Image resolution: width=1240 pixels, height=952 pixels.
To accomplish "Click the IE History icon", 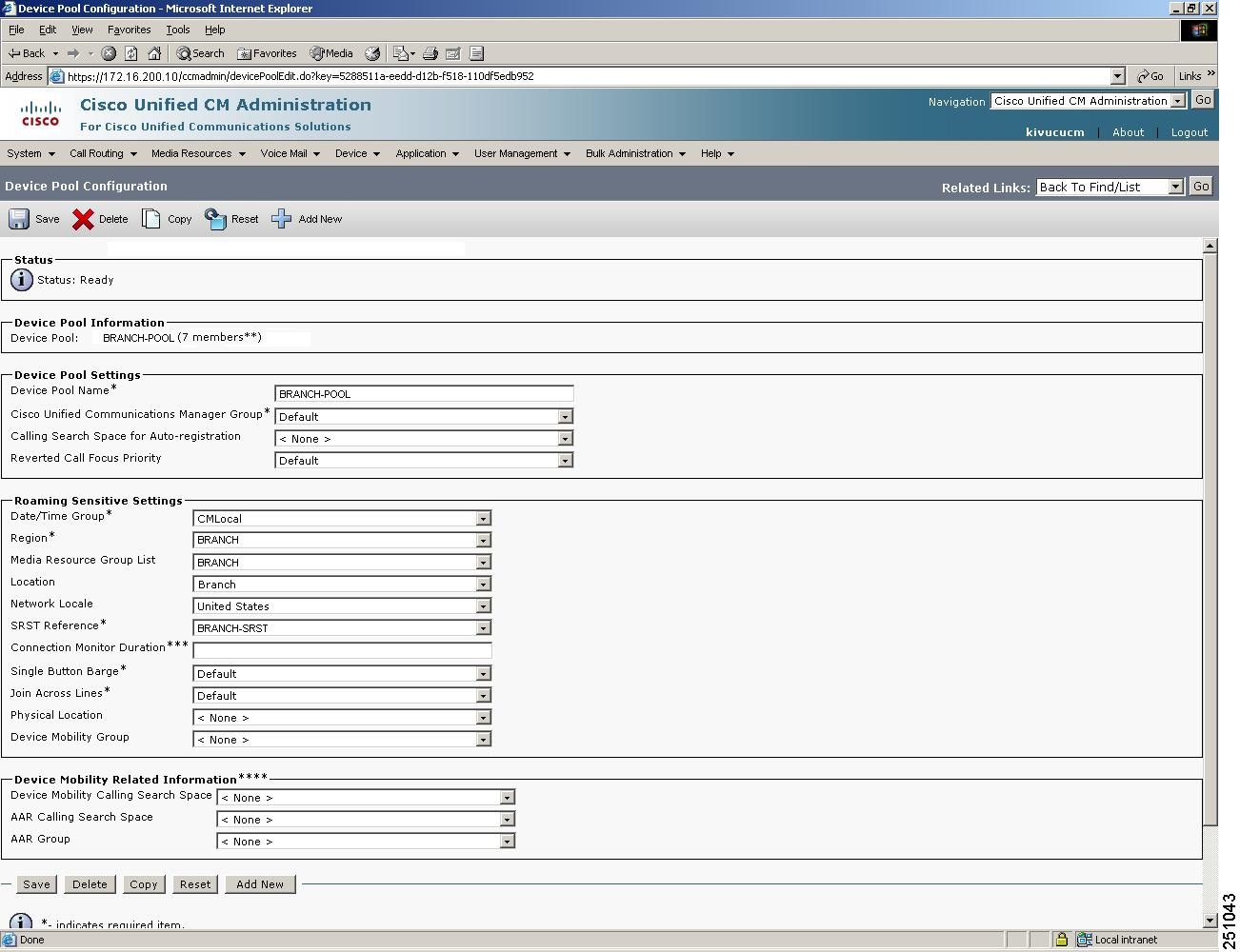I will click(372, 53).
